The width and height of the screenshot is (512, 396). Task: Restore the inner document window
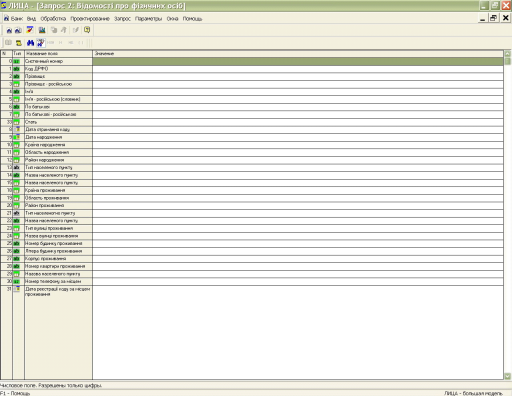(x=493, y=18)
